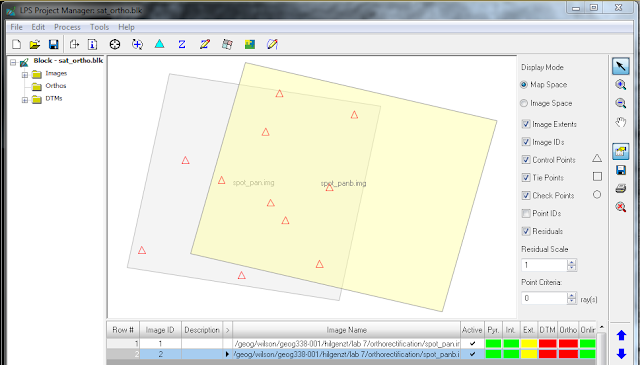Screen dimensions: 640x365
Task: Move row up with blue up arrow
Action: (621, 336)
